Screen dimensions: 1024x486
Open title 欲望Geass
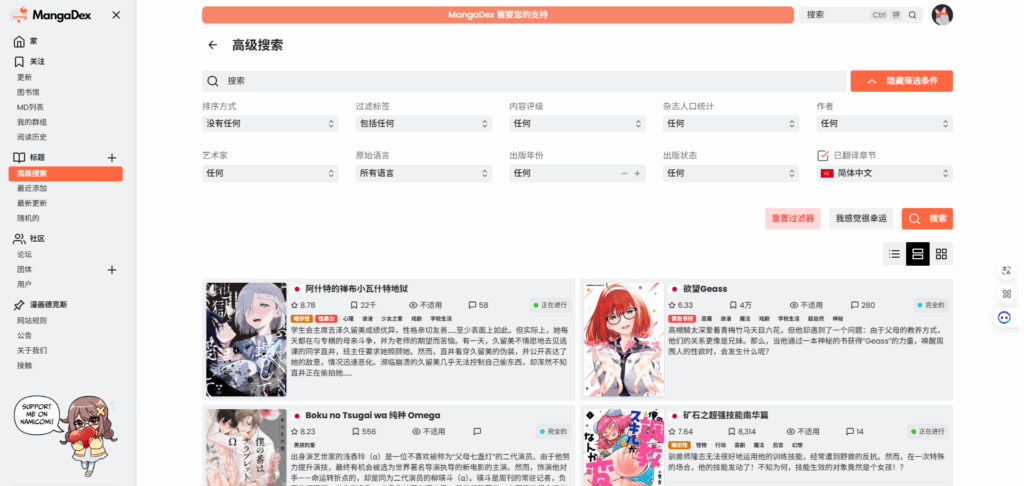[705, 289]
